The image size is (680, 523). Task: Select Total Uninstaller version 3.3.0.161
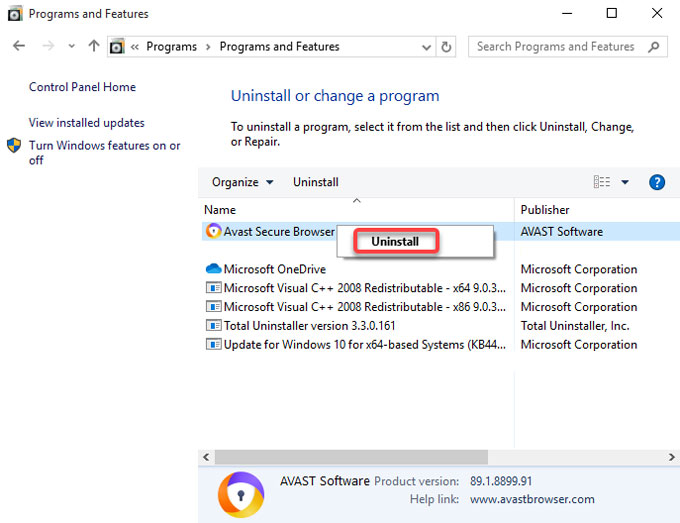[310, 326]
